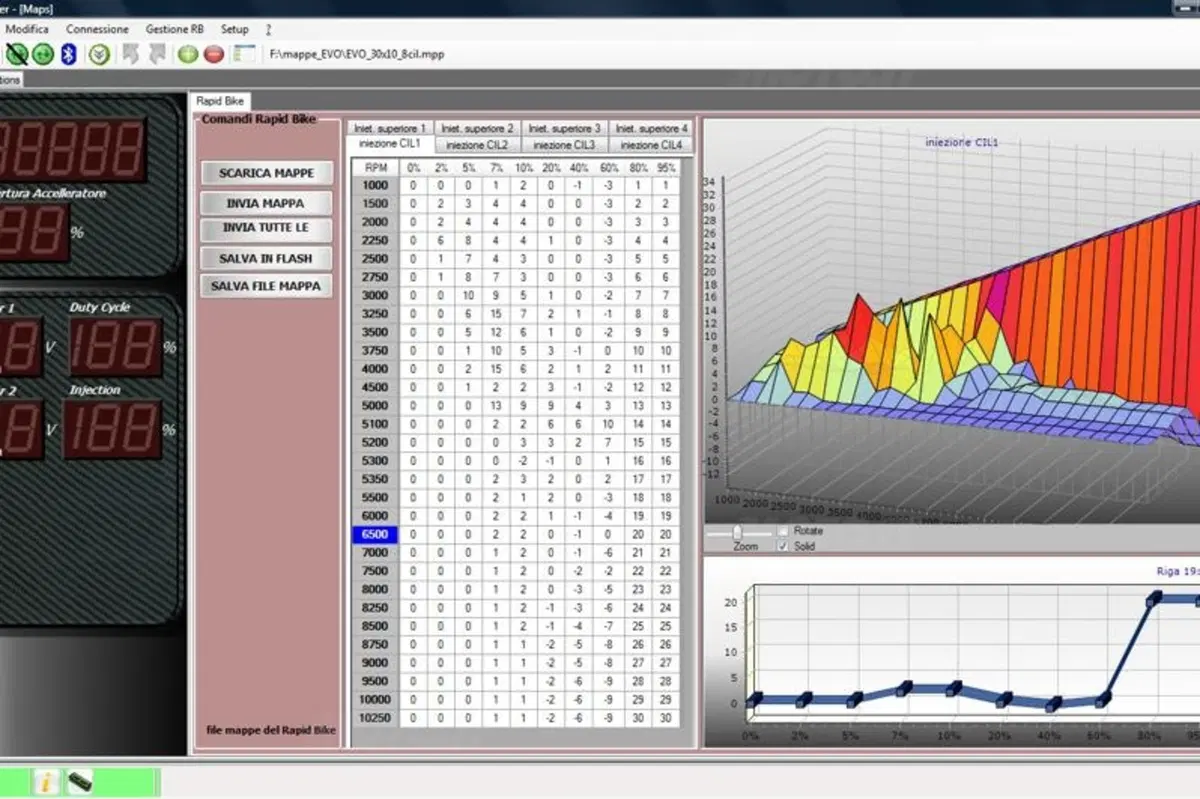Click the Riga 19 line chart
This screenshot has height=799, width=1200.
[x=952, y=652]
